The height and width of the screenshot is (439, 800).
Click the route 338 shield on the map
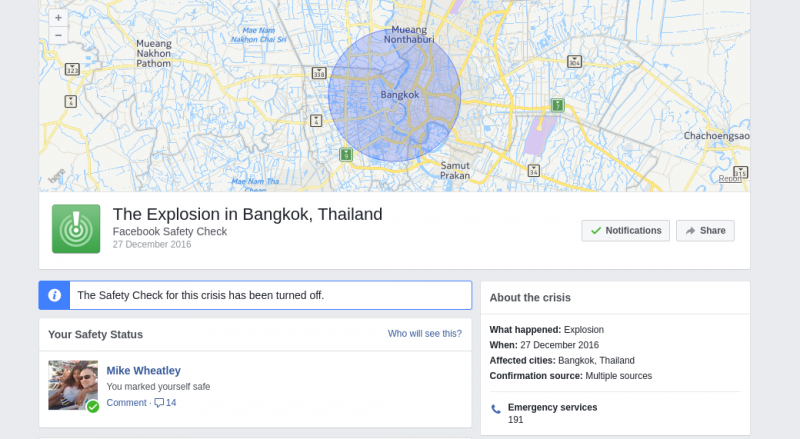click(319, 73)
